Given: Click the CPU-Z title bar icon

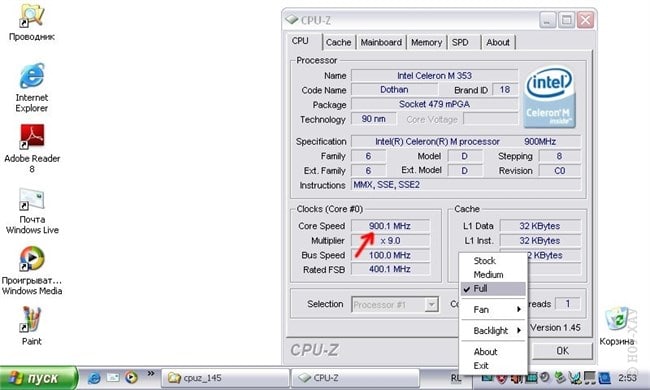Looking at the screenshot, I should pos(292,19).
